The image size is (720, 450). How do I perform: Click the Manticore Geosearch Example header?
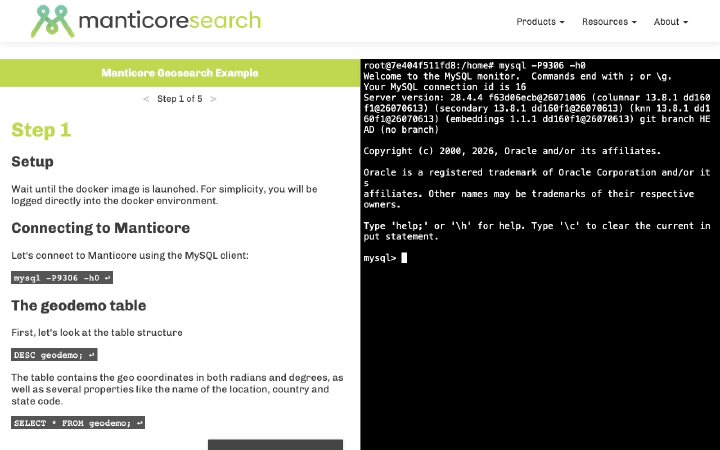click(x=180, y=73)
